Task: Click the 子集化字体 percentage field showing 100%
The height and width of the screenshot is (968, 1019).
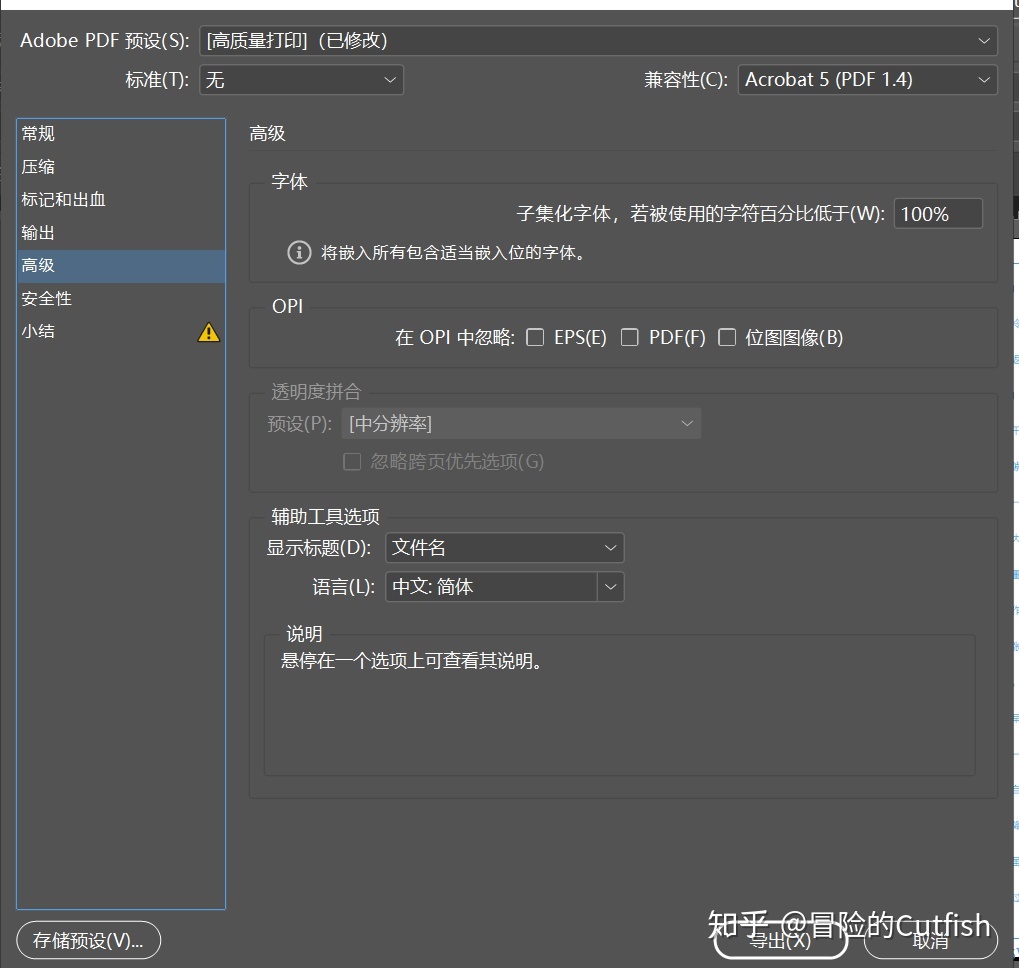Action: coord(938,214)
